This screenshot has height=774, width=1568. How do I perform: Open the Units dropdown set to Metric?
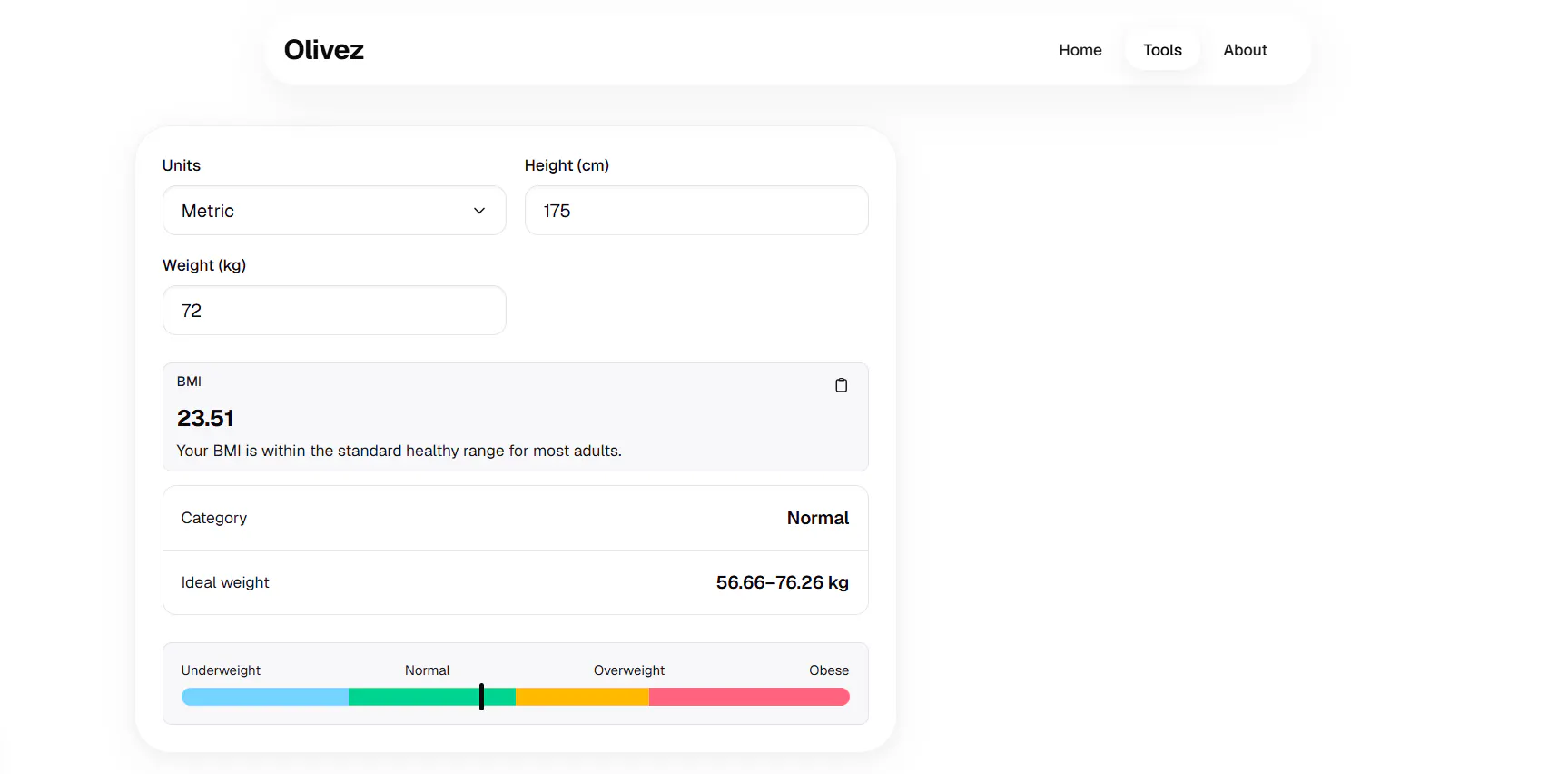[x=334, y=211]
